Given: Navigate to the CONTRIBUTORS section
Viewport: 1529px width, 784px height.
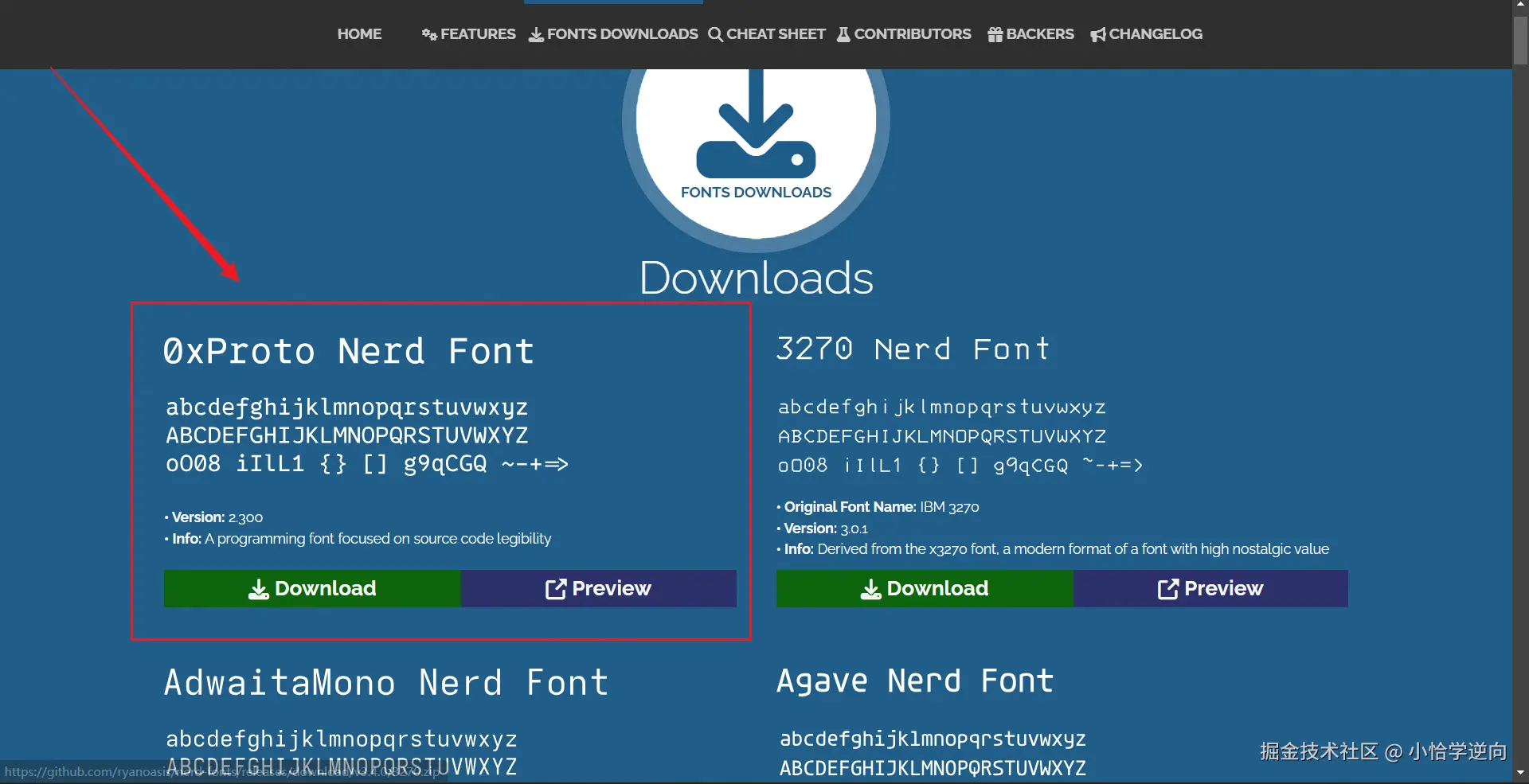Looking at the screenshot, I should pyautogui.click(x=904, y=34).
